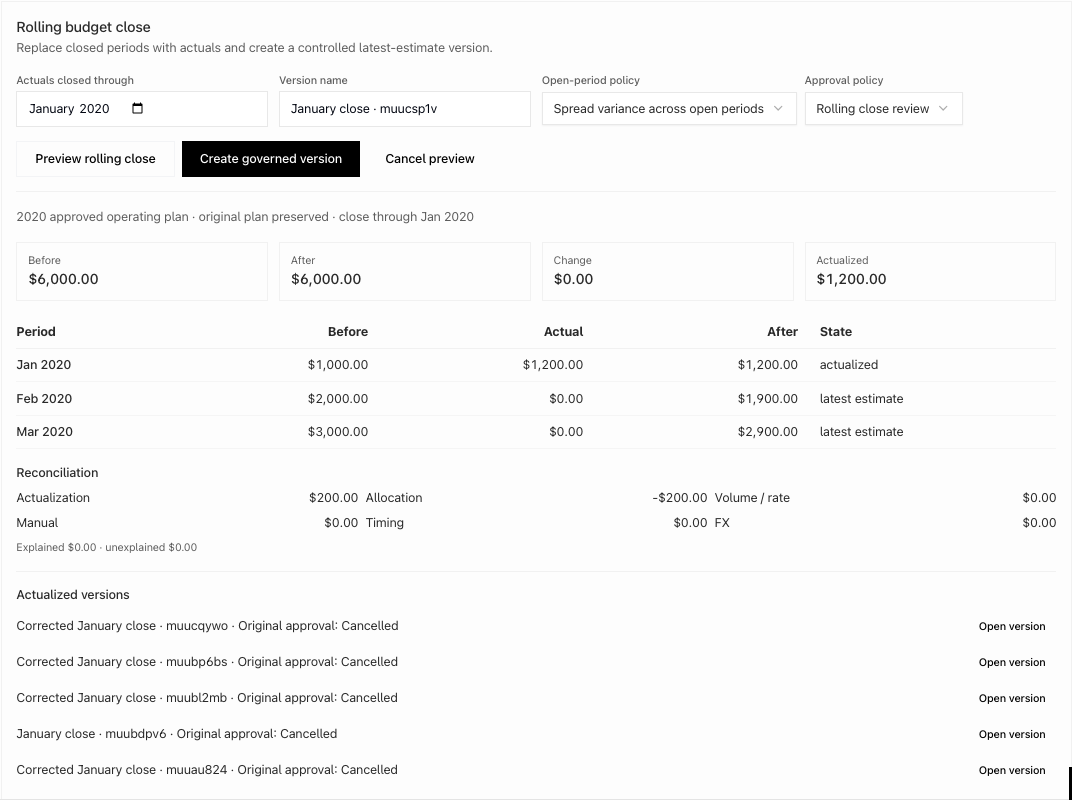Open version for muubp6bs close
Screen dimensions: 1072x800
pyautogui.click(x=1012, y=663)
